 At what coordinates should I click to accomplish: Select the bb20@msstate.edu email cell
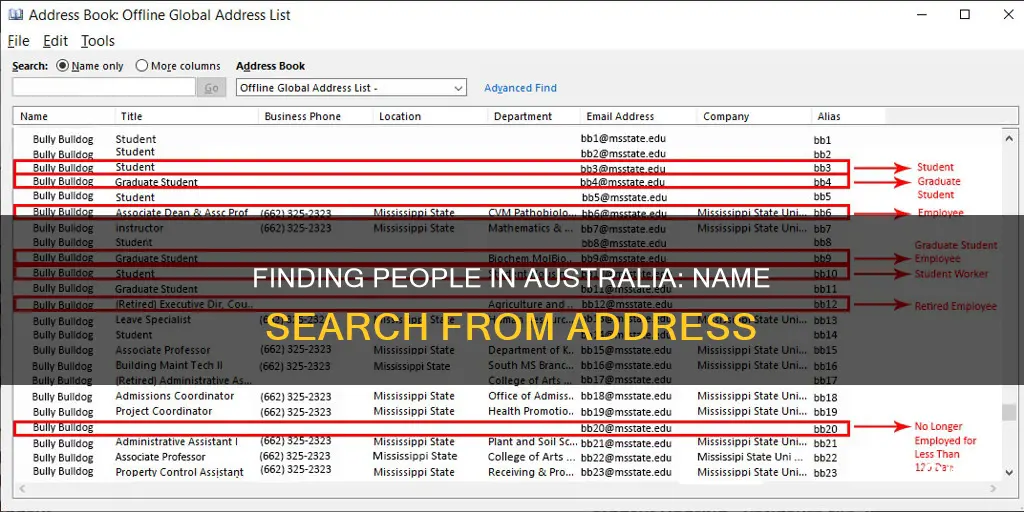(626, 428)
